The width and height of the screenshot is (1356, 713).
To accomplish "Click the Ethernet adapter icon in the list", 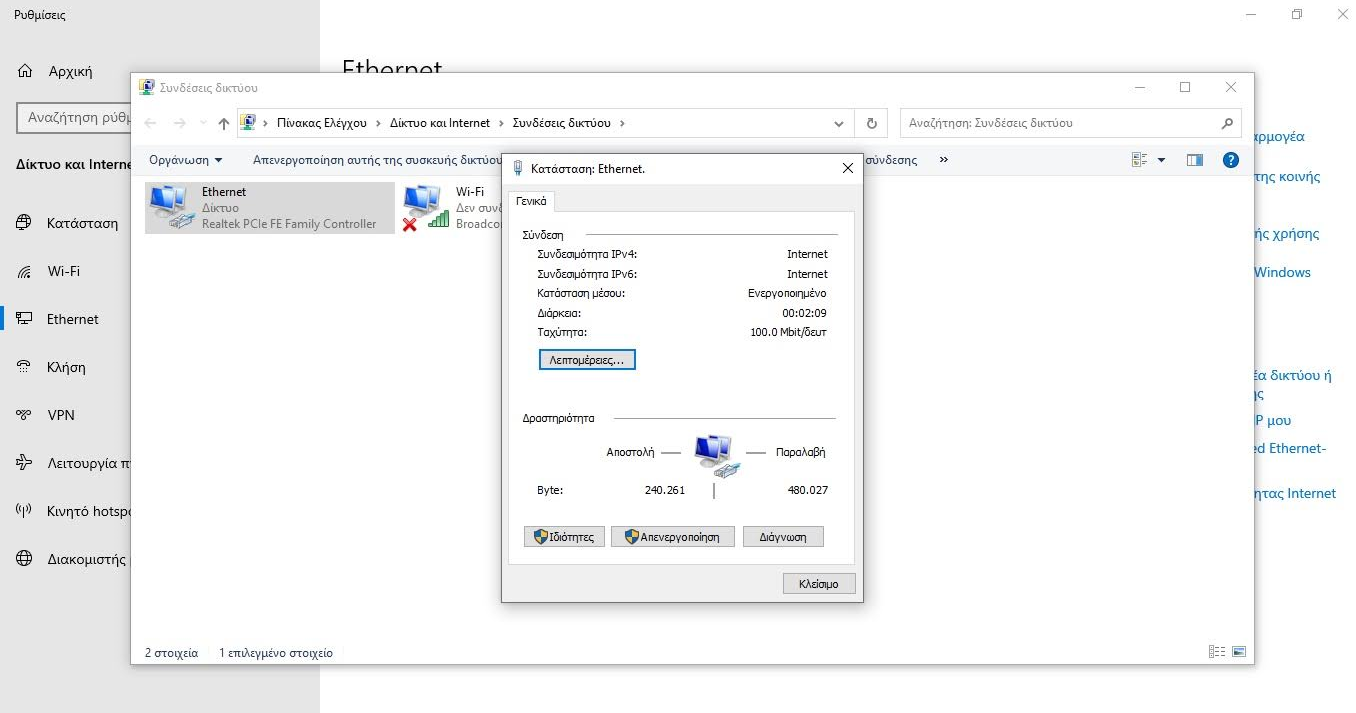I will 170,208.
